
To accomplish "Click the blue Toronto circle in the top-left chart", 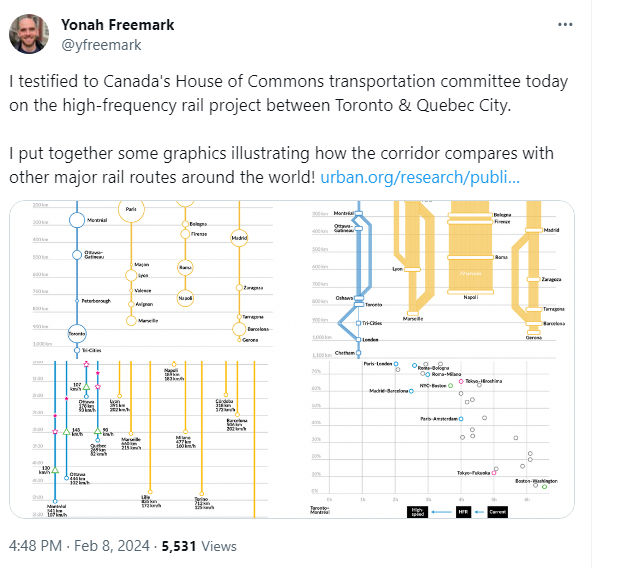I will (77, 332).
